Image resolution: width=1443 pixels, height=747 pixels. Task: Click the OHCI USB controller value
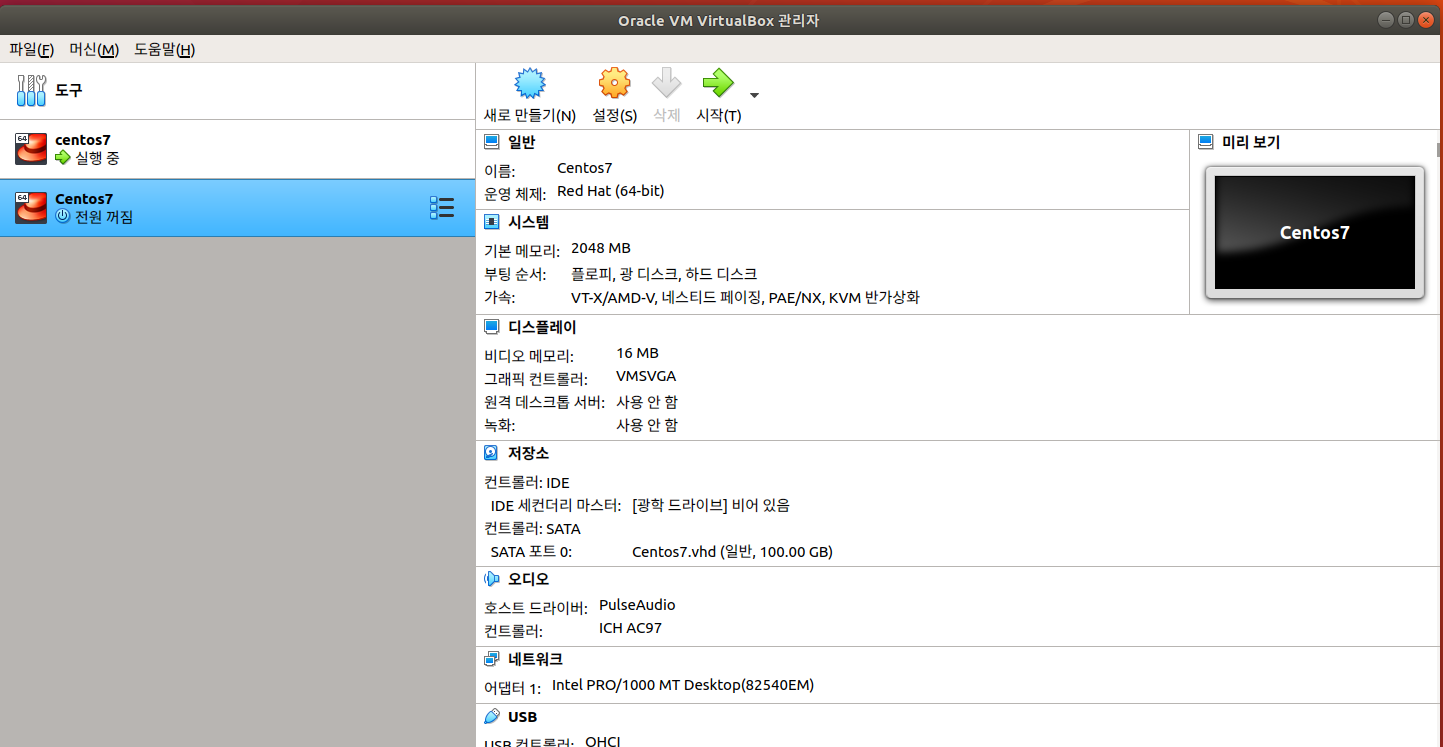603,742
